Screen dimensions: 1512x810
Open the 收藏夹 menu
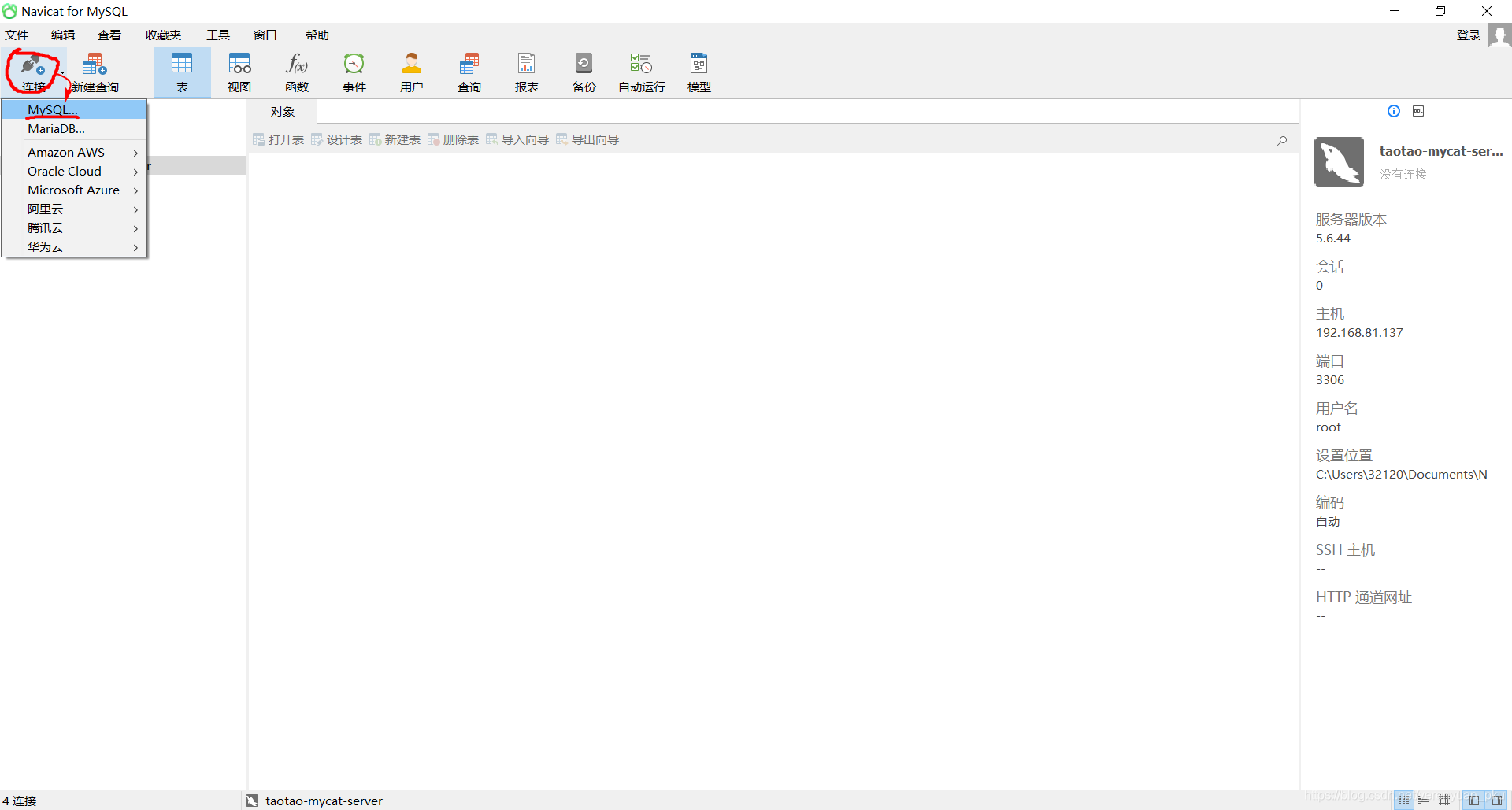pos(163,35)
